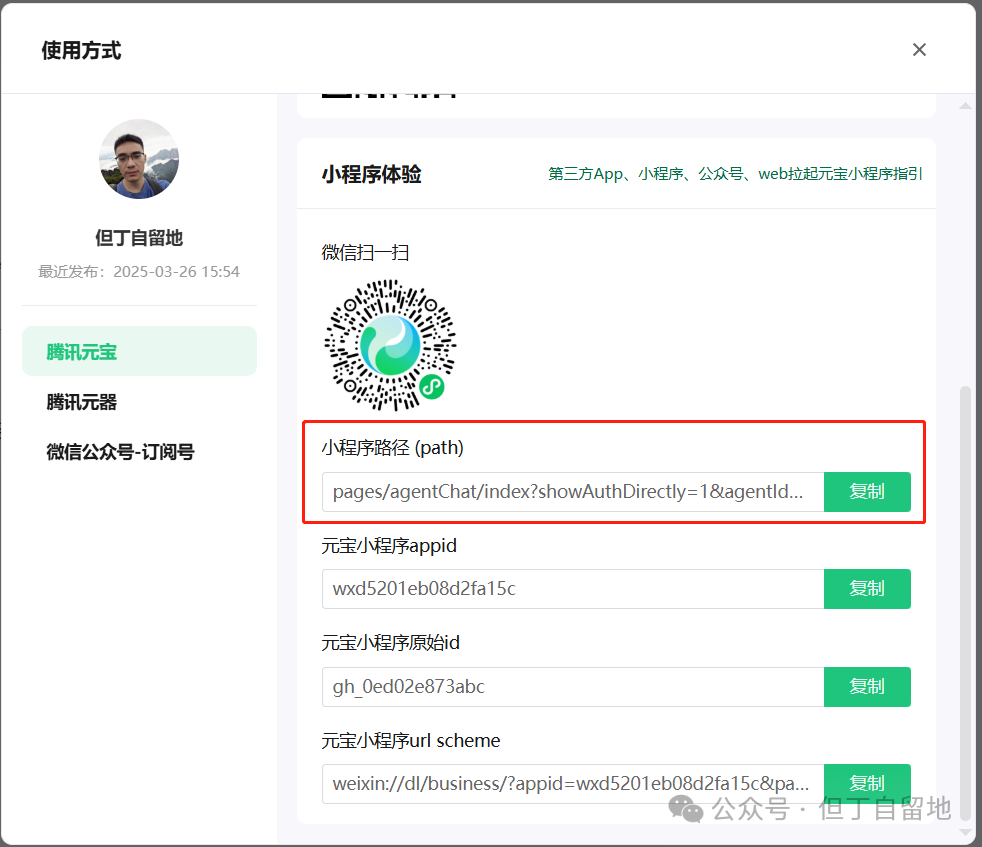Open the 微信公众号-订阅号 sidebar tab
This screenshot has height=847, width=982.
coord(139,451)
